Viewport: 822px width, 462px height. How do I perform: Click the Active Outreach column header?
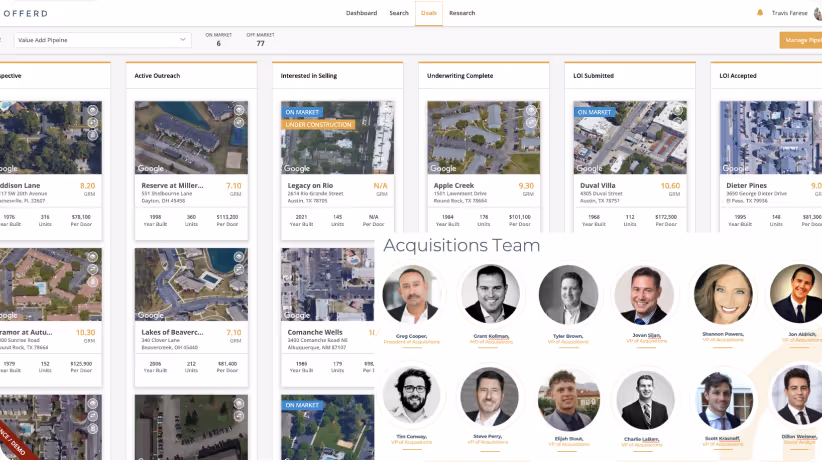click(157, 76)
